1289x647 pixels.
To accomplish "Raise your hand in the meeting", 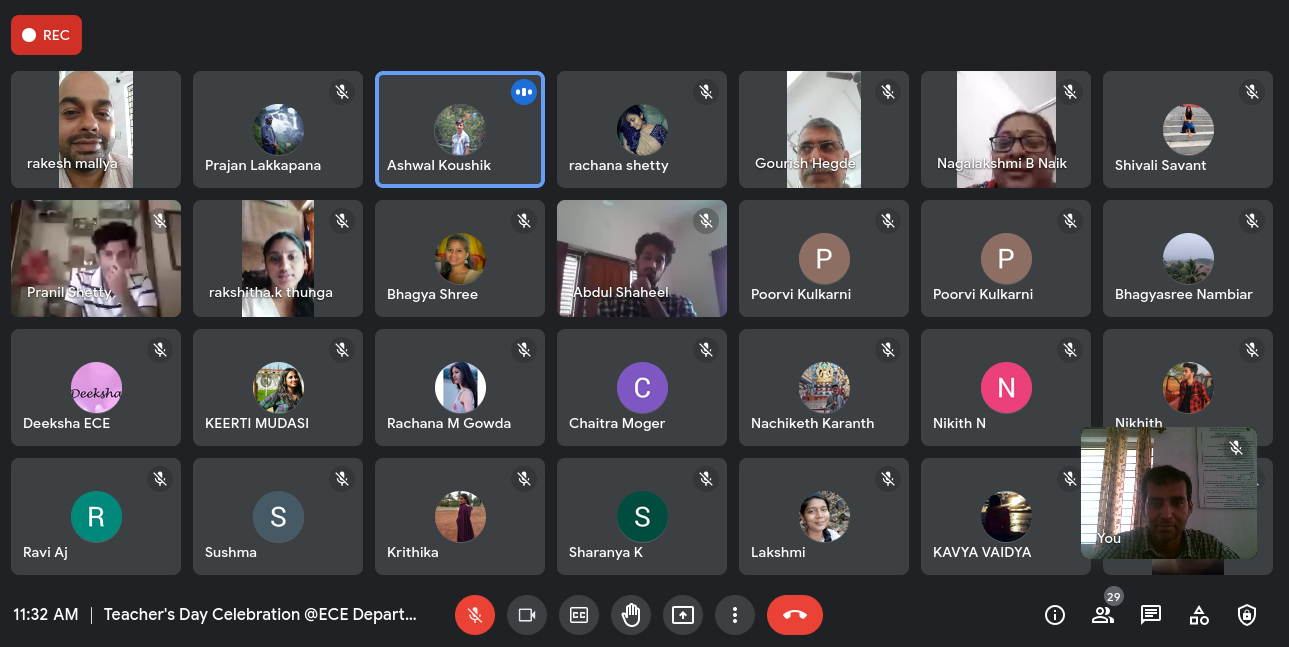I will pos(631,615).
